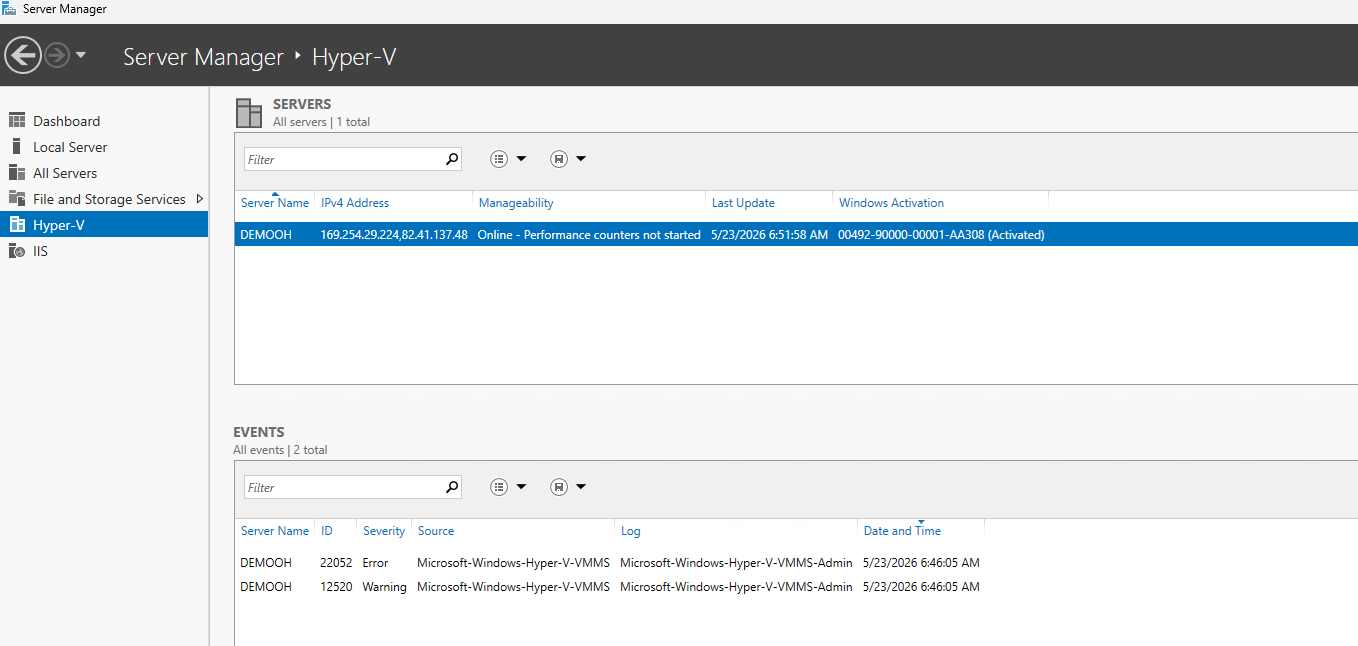The image size is (1358, 646).
Task: Click the Dashboard icon in sidebar
Action: click(17, 121)
